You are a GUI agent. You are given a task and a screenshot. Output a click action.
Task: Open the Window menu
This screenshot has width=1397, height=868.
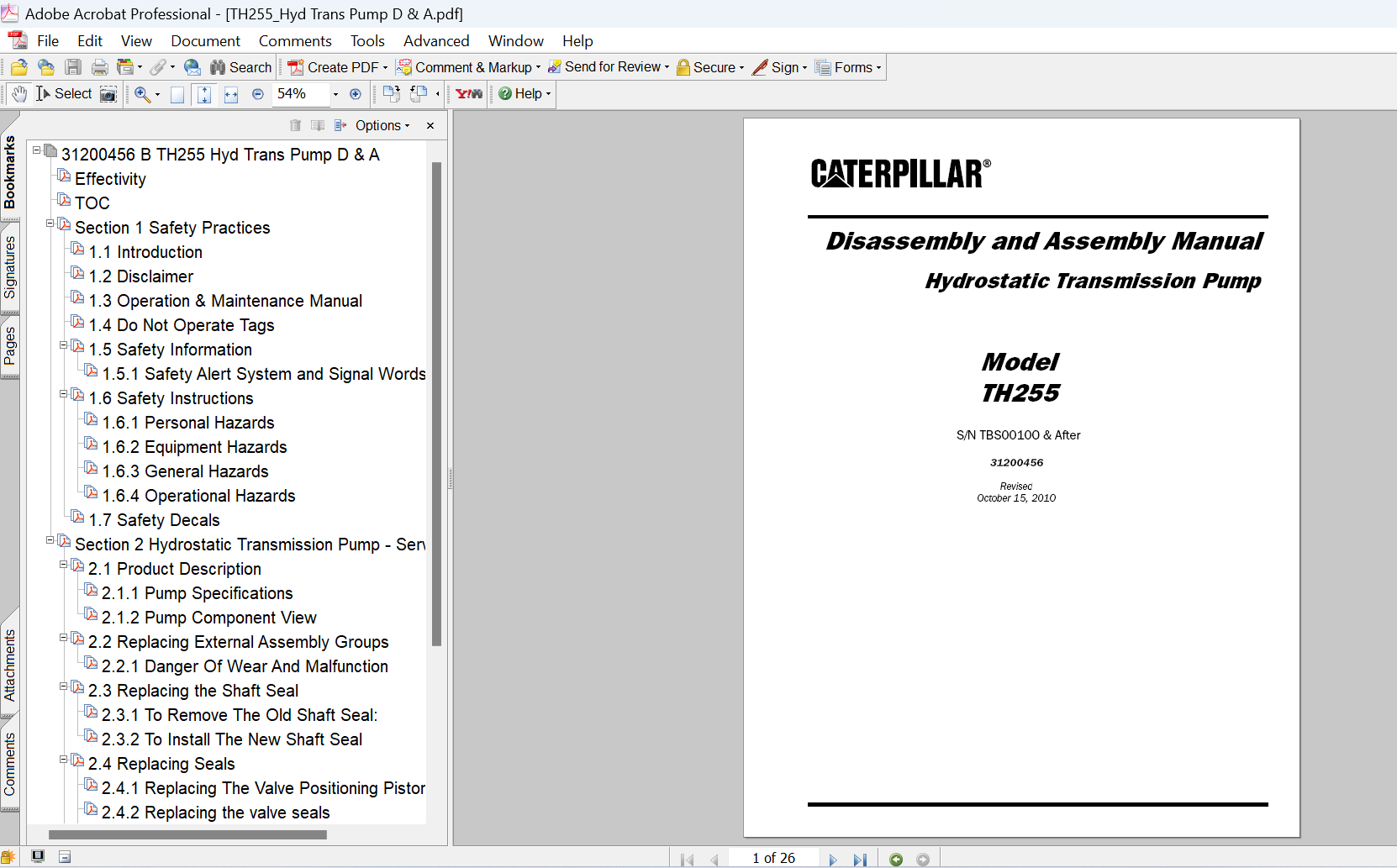tap(516, 40)
